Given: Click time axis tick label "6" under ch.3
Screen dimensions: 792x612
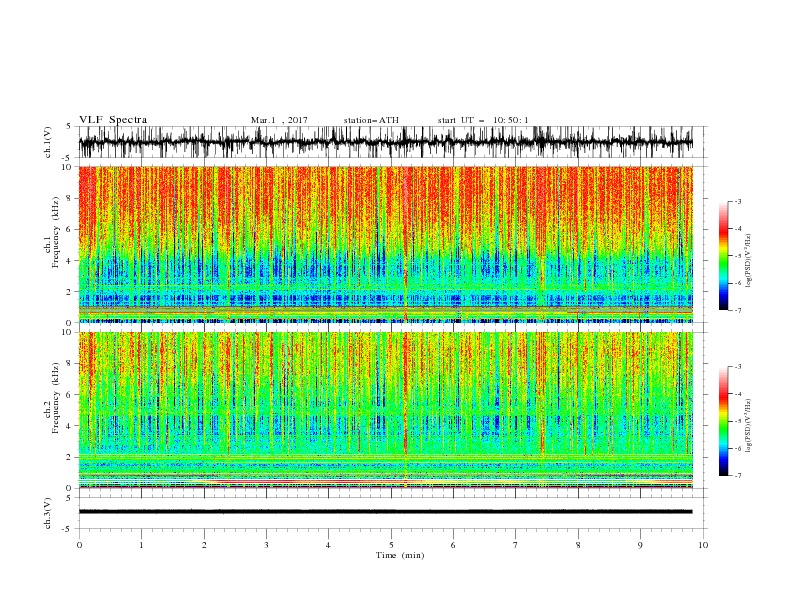Looking at the screenshot, I should point(453,545).
